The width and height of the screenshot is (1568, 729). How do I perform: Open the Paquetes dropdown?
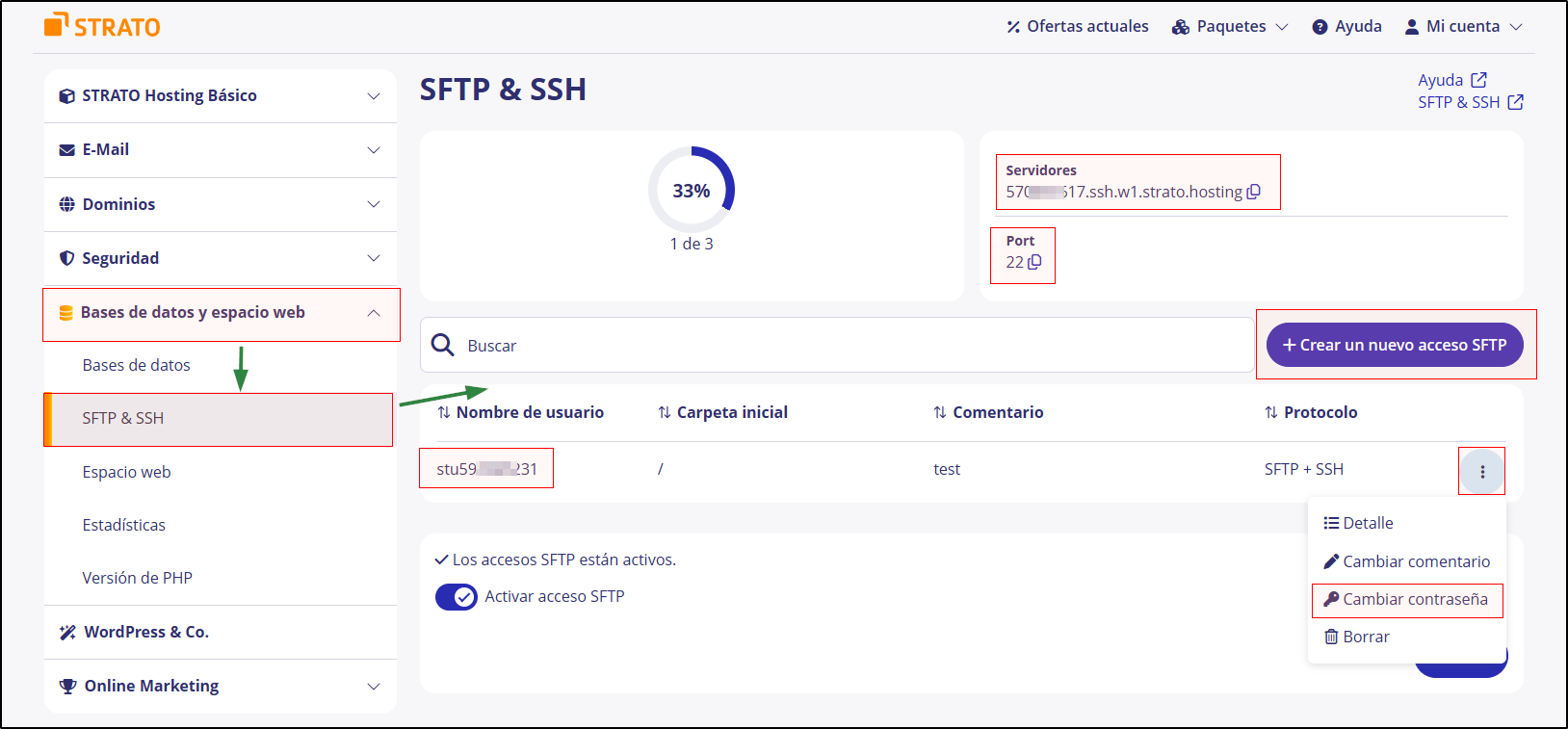1230,26
